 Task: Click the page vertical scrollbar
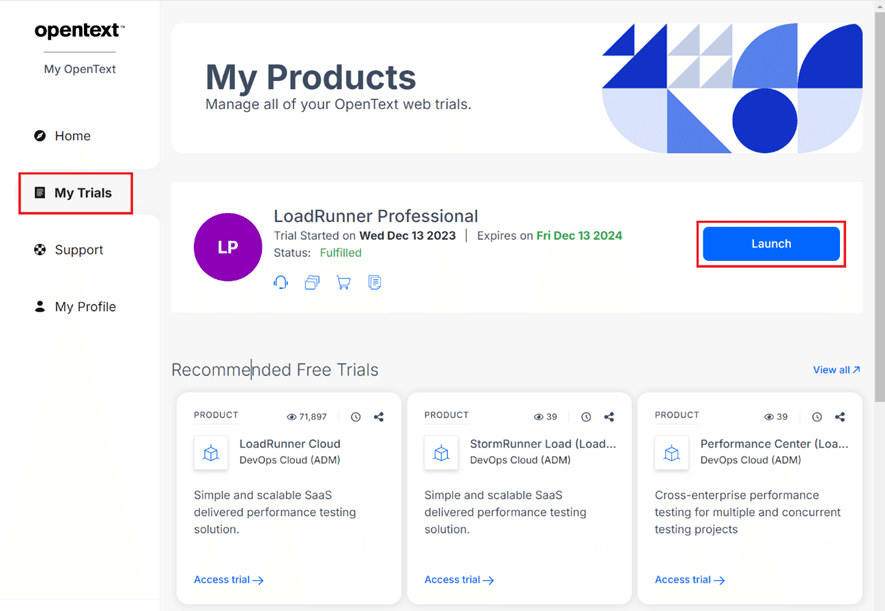(x=879, y=208)
